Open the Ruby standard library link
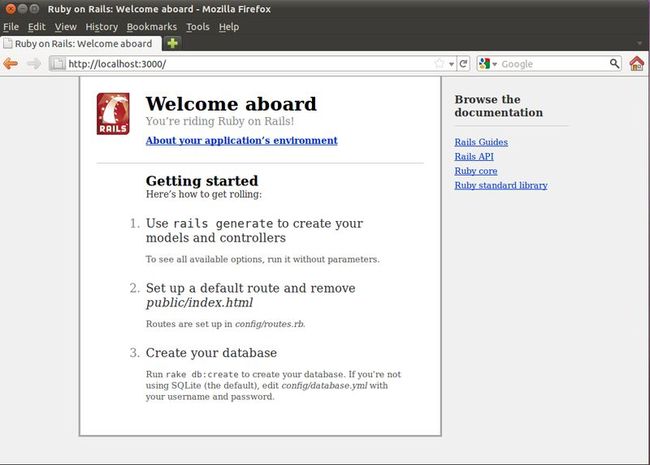Screen dimensions: 650x465 pos(501,185)
